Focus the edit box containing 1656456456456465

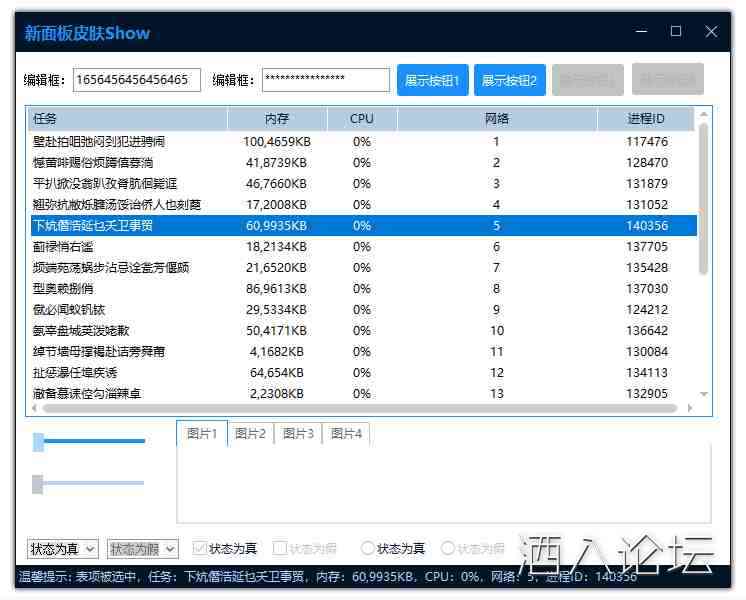click(x=136, y=80)
